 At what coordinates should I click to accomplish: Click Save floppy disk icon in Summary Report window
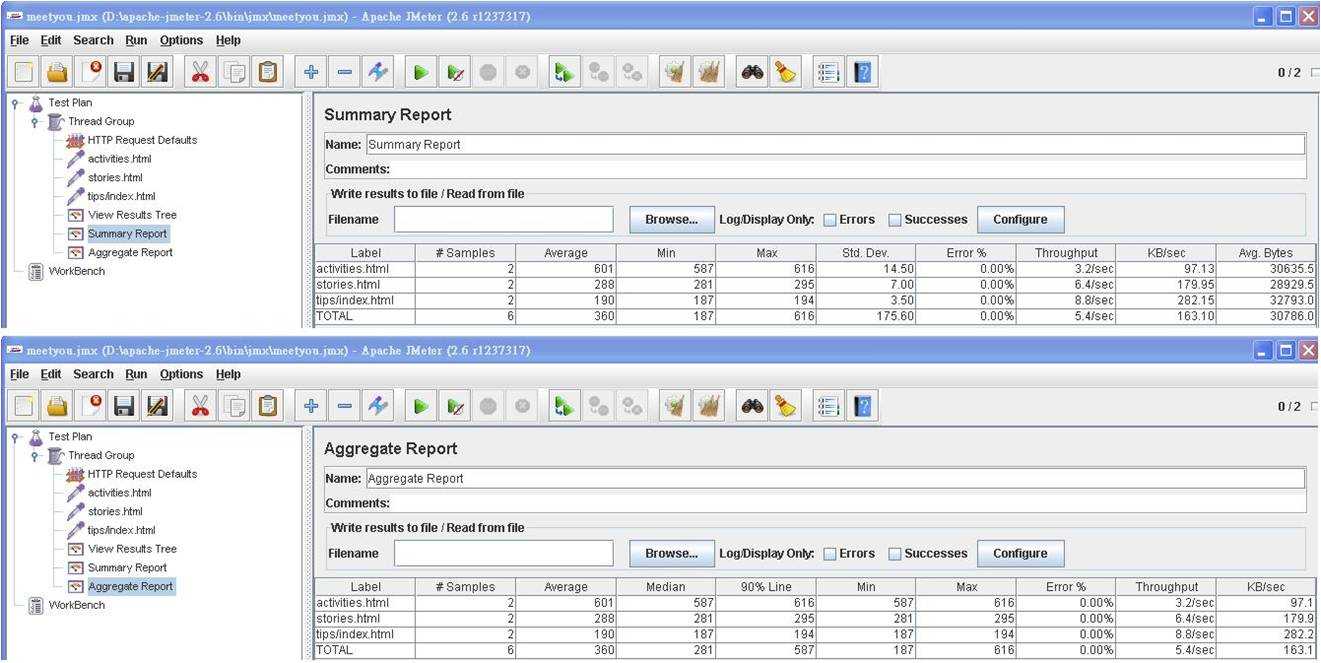click(x=124, y=72)
